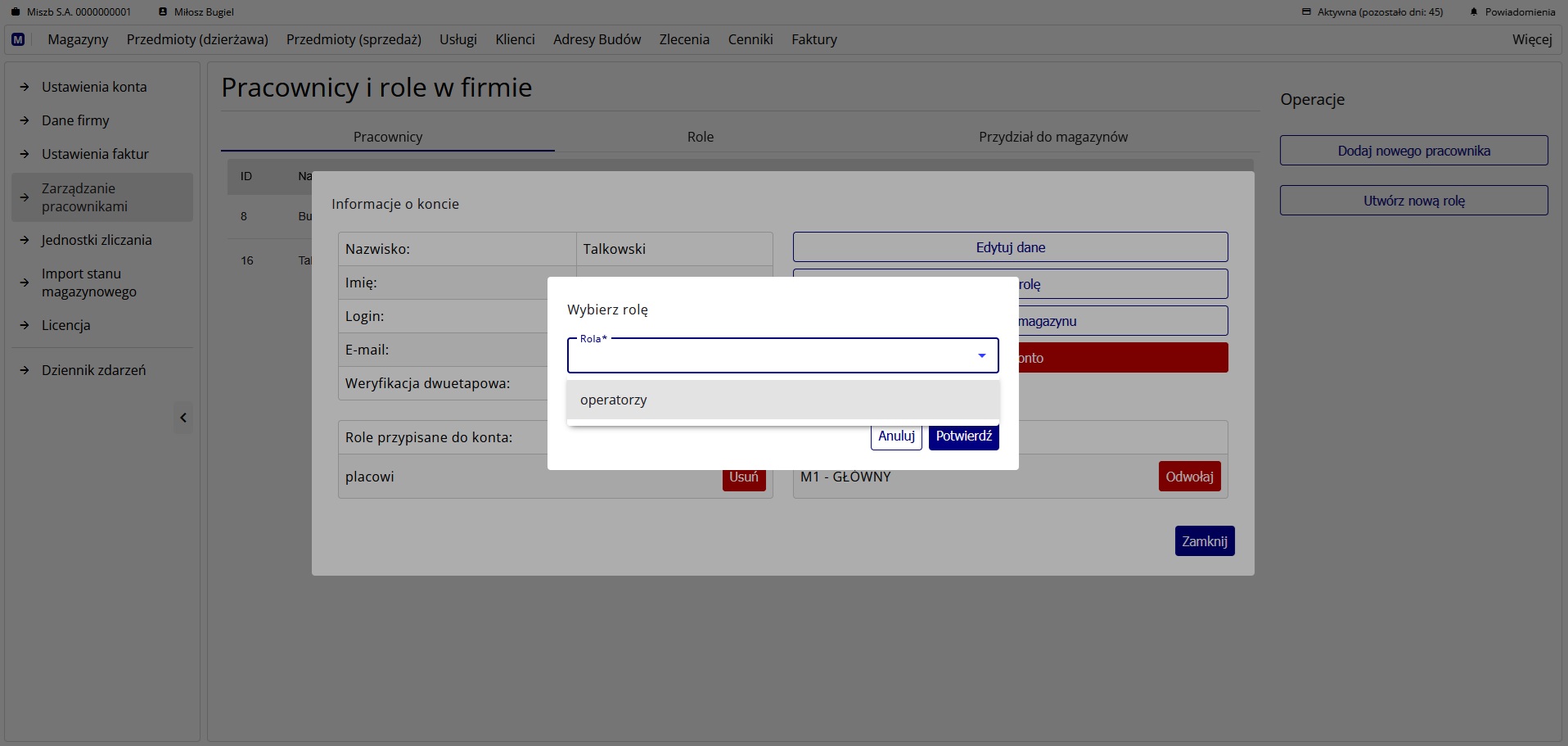Click the company icon beside Miszb S.A.
Viewport: 1568px width, 746px height.
click(x=15, y=12)
